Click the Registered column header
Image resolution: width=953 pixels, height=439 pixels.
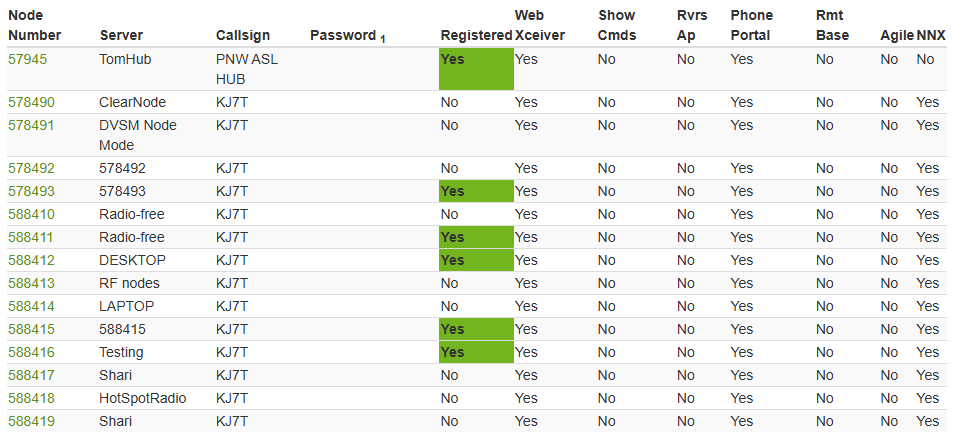(476, 36)
